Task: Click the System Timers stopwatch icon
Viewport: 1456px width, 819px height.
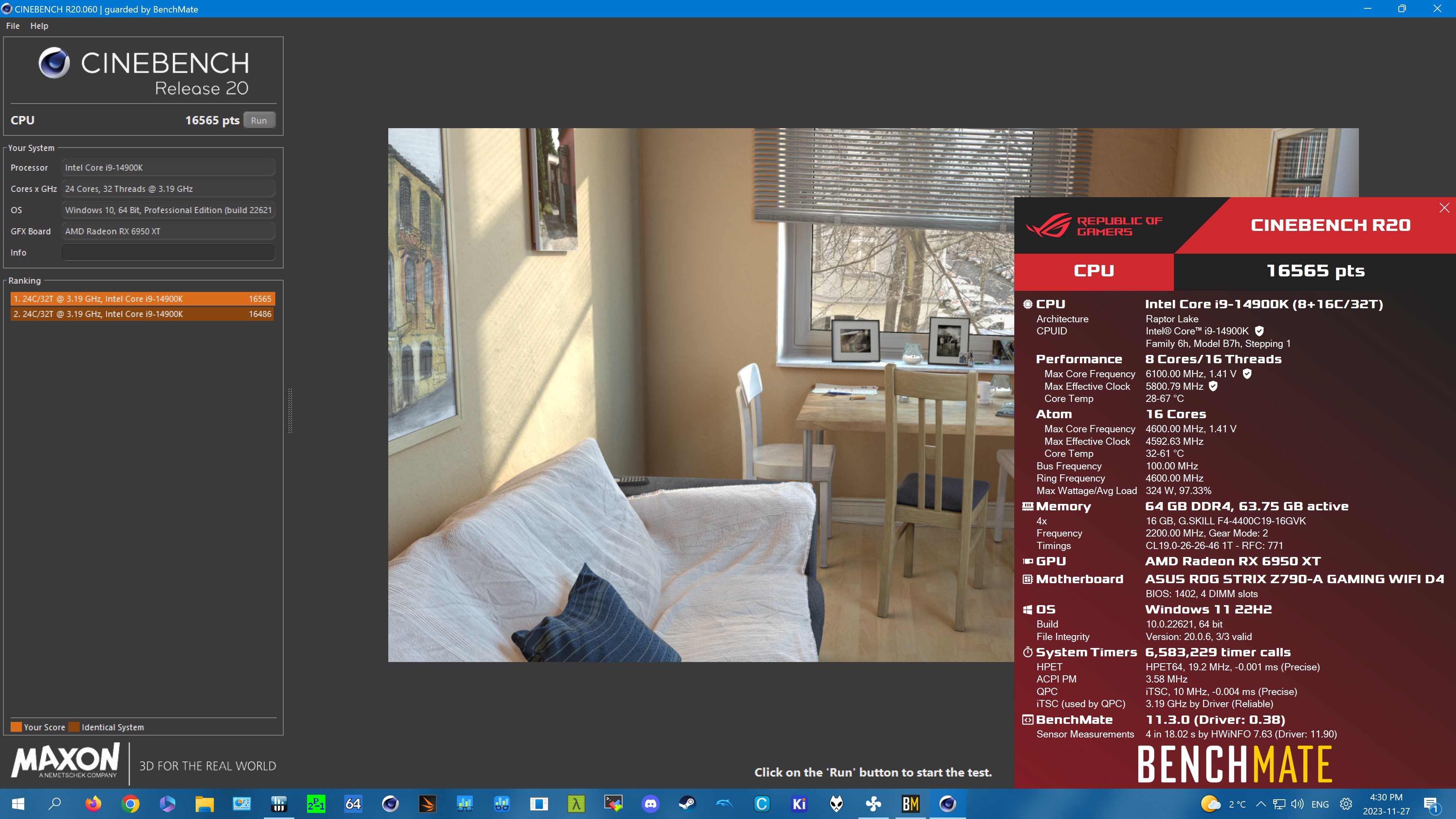Action: pos(1028,652)
